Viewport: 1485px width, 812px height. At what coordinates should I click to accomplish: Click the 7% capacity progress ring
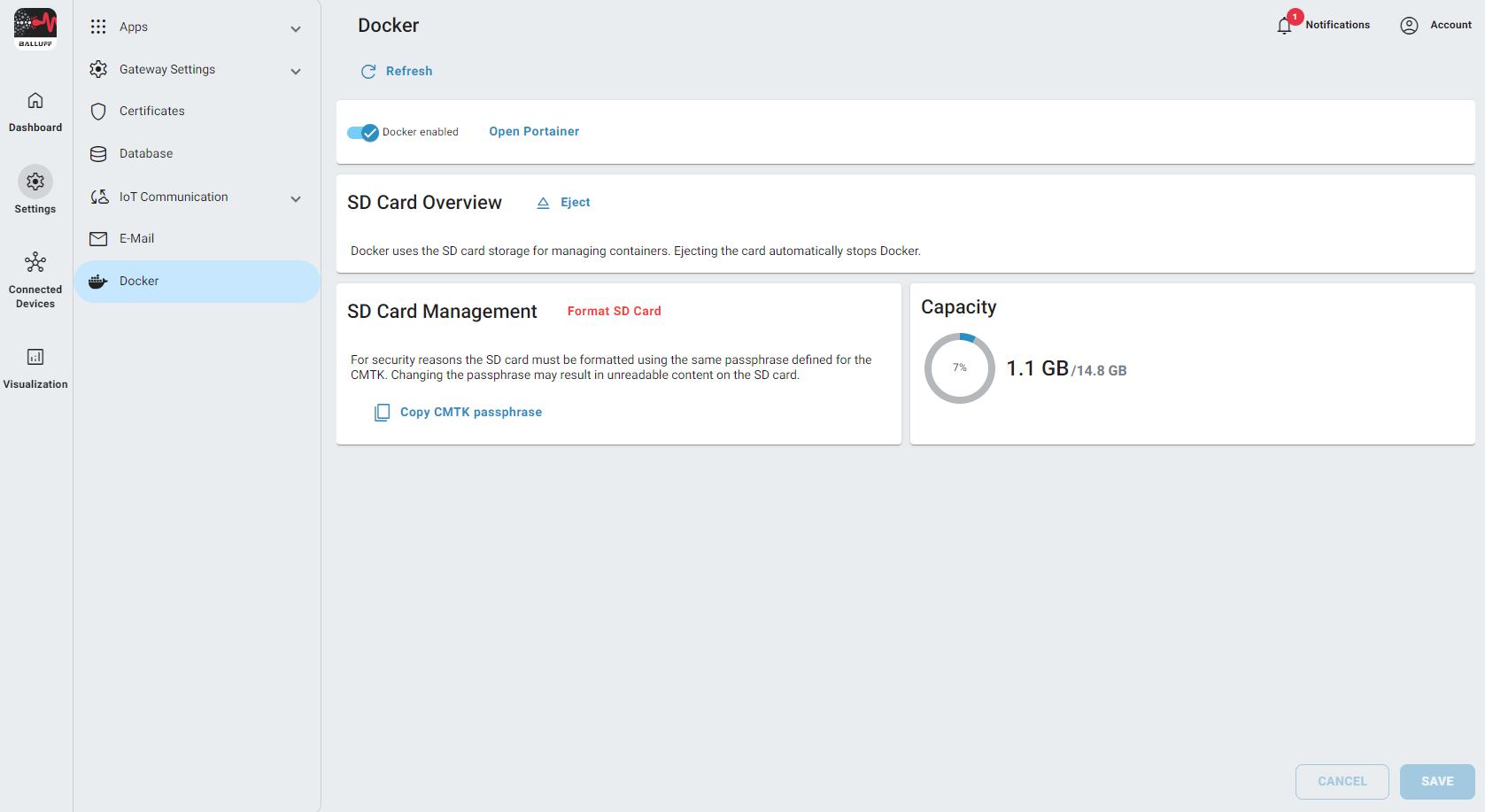click(960, 368)
